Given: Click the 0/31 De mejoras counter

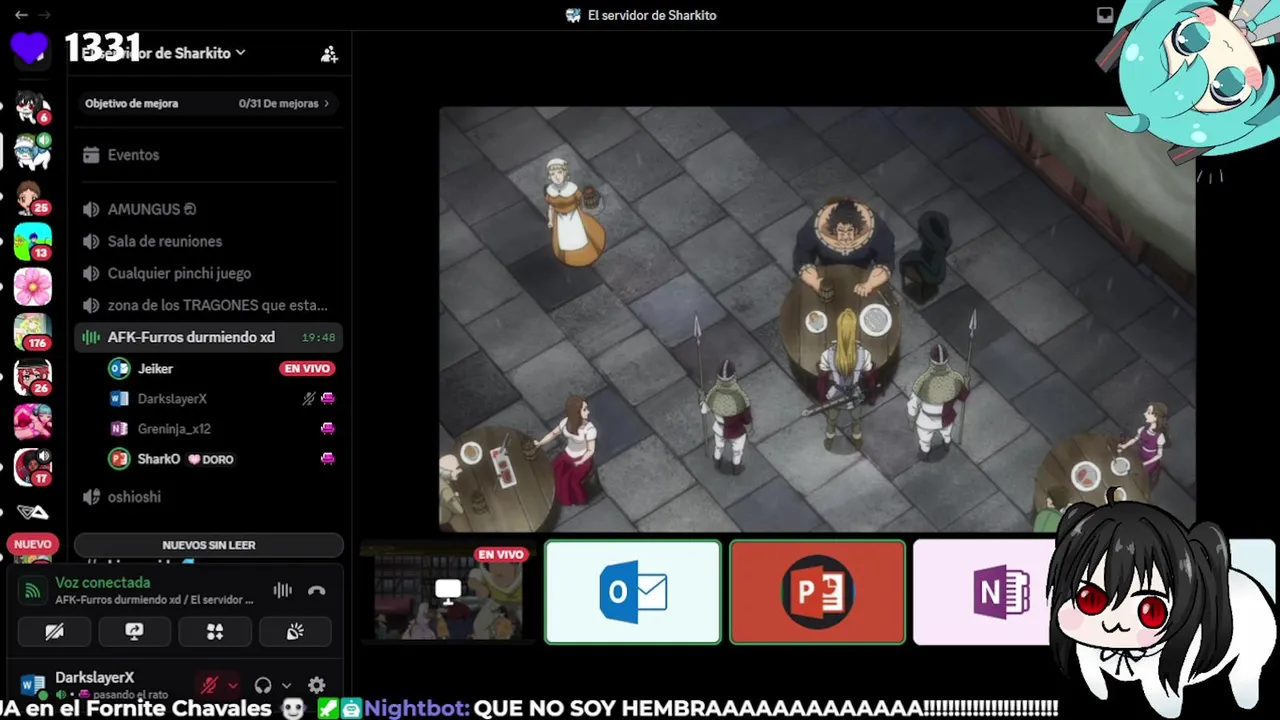Looking at the screenshot, I should [x=278, y=103].
